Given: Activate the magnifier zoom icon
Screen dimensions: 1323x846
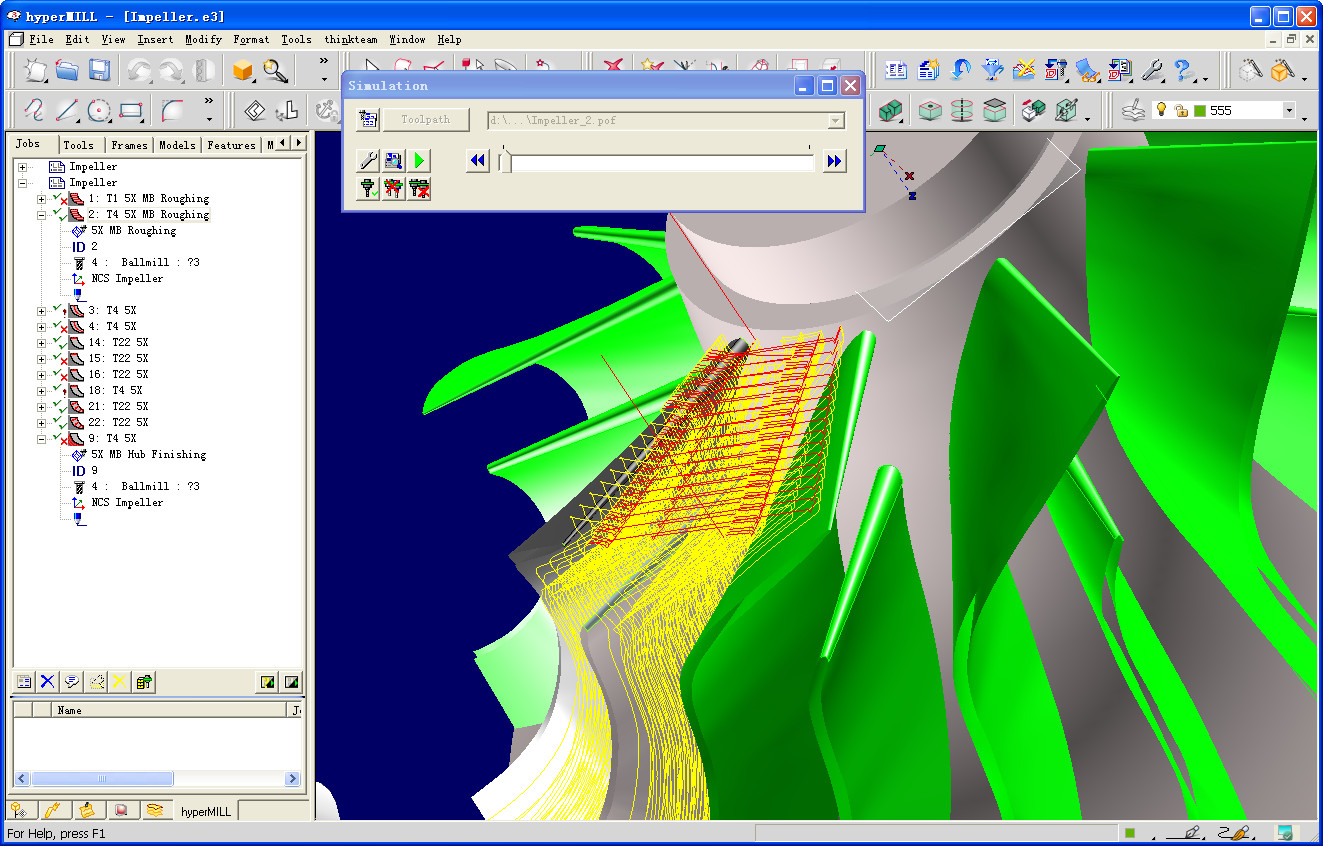Looking at the screenshot, I should tap(275, 70).
